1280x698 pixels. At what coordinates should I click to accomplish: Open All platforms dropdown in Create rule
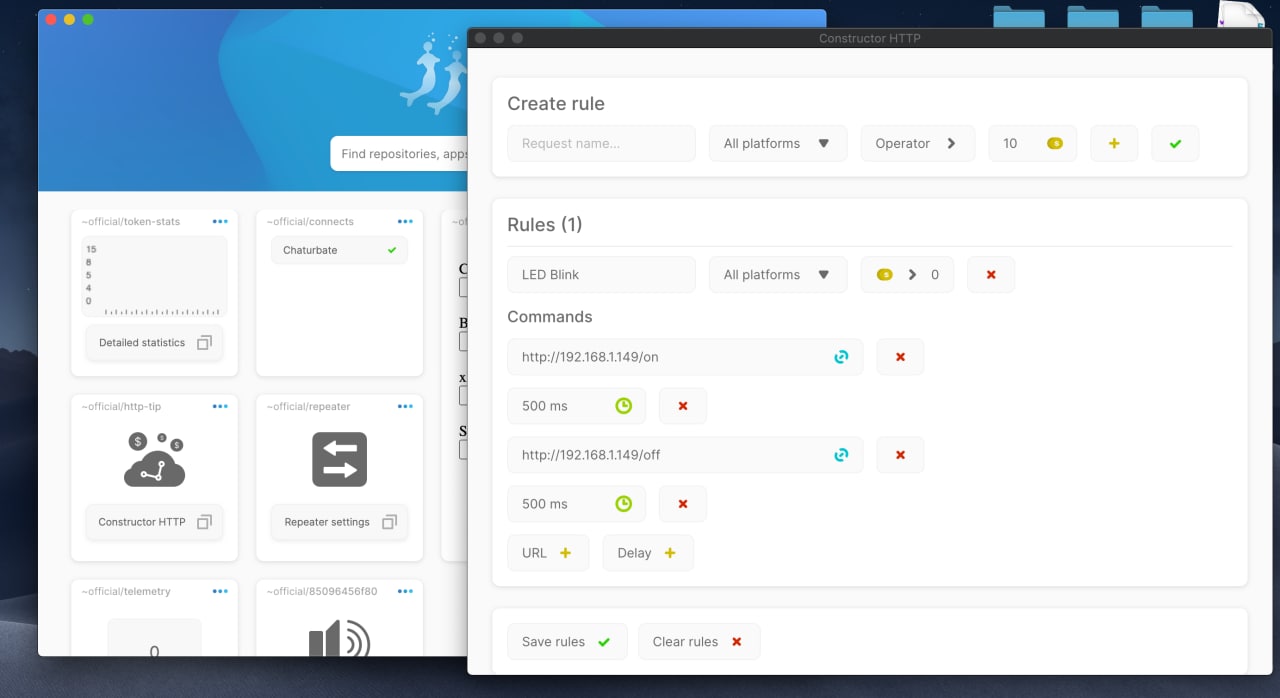(777, 143)
